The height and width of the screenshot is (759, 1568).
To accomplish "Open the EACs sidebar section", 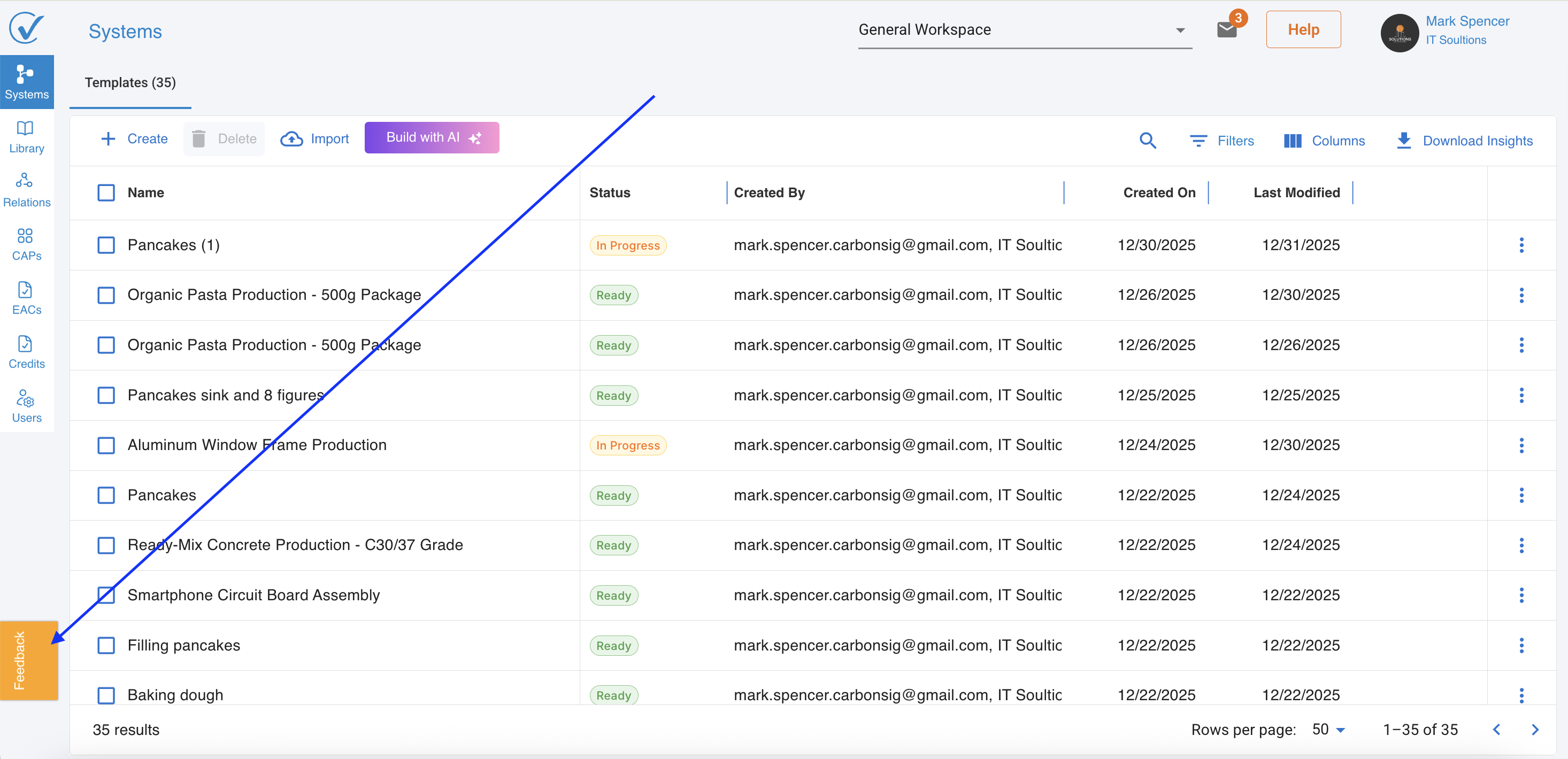I will 26,298.
